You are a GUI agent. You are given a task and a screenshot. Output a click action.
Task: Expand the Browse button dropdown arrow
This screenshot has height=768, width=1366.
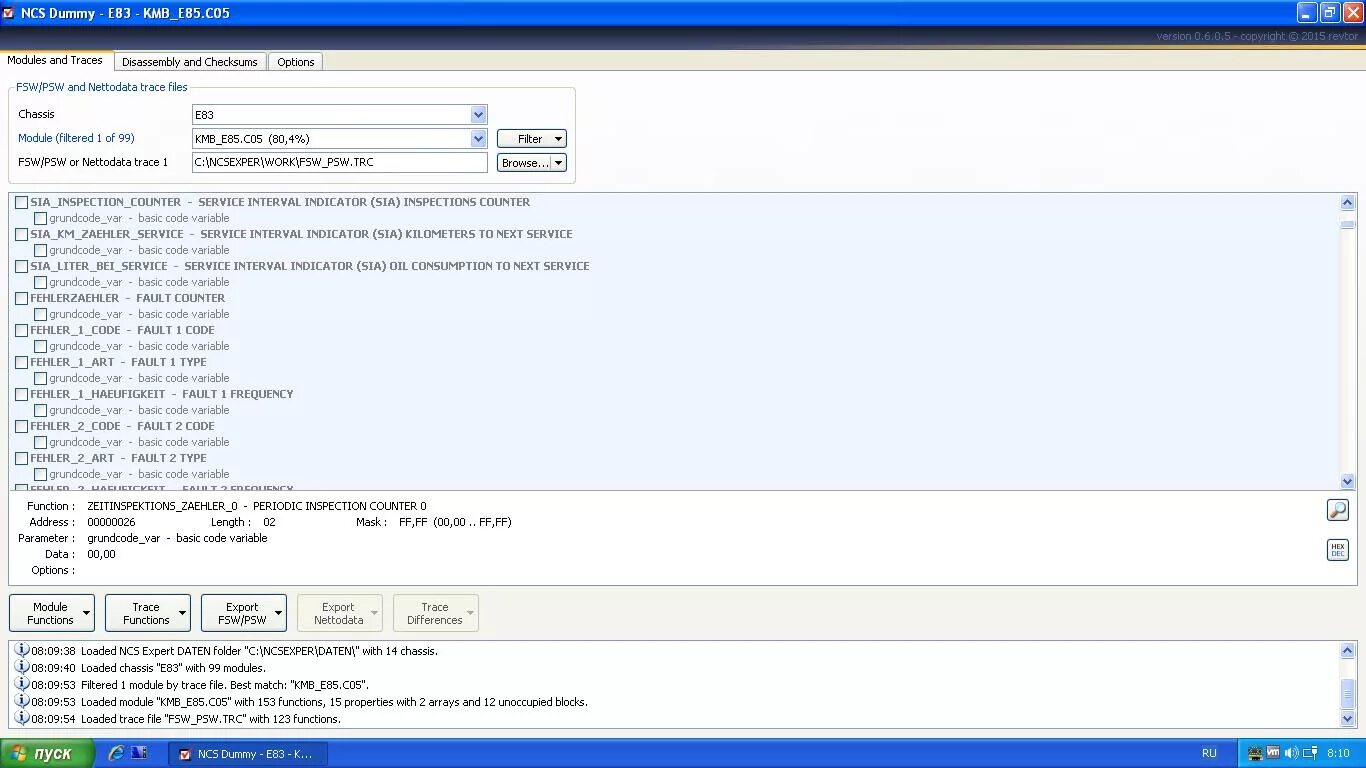click(x=558, y=163)
